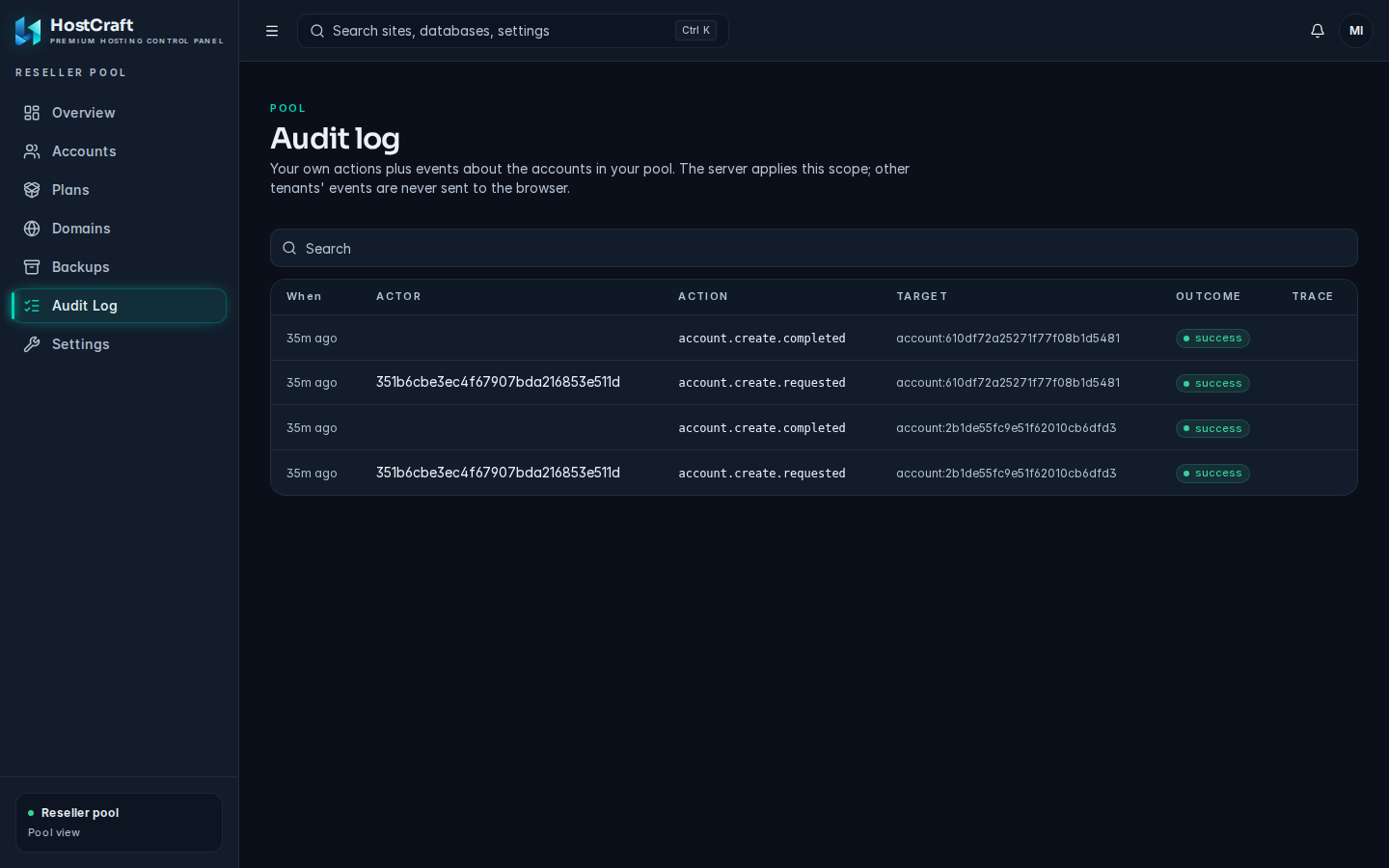Click the Backups archive icon
Screen dimensions: 1389x868
32,267
